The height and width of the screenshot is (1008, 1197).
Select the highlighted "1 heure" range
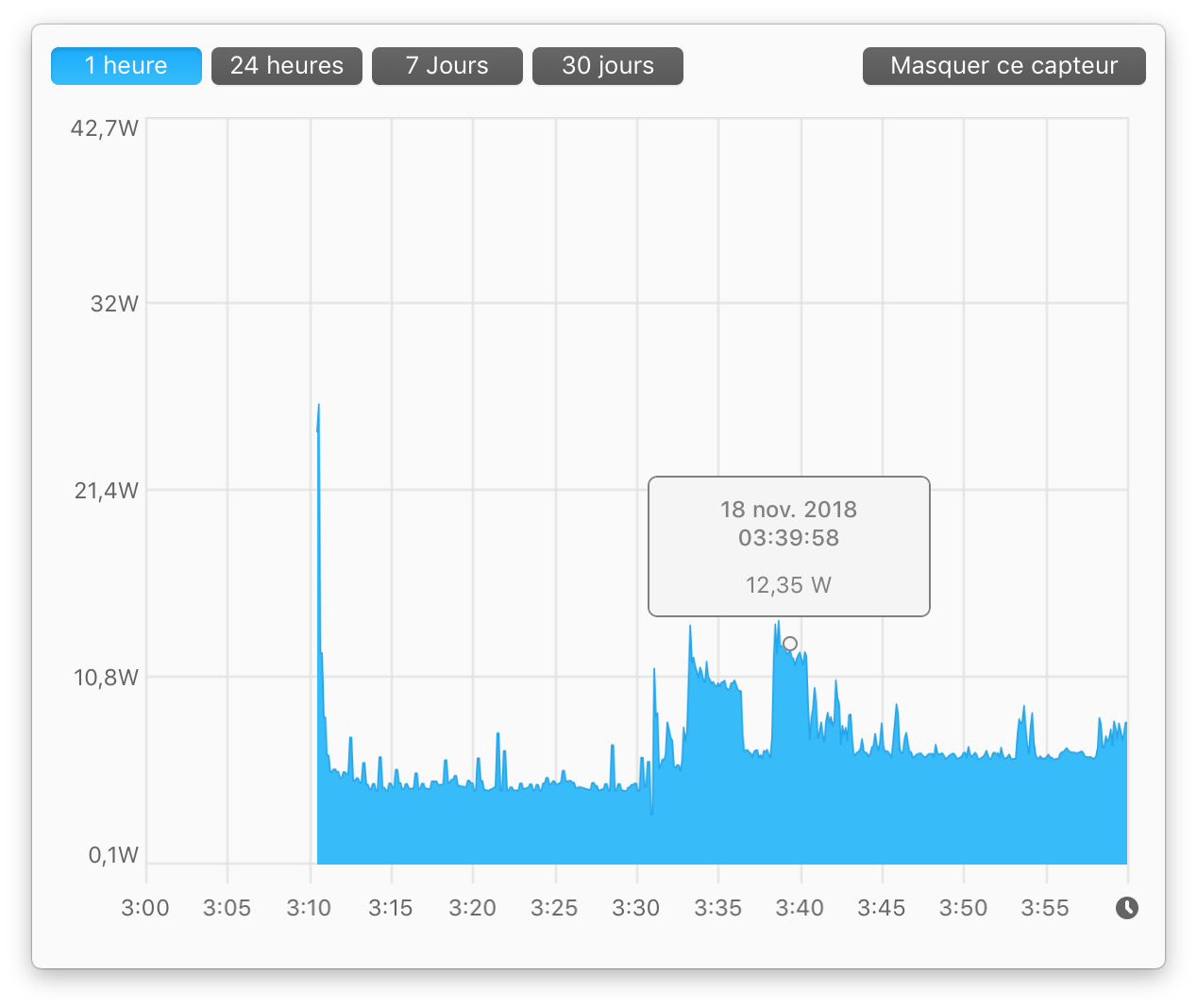point(126,65)
